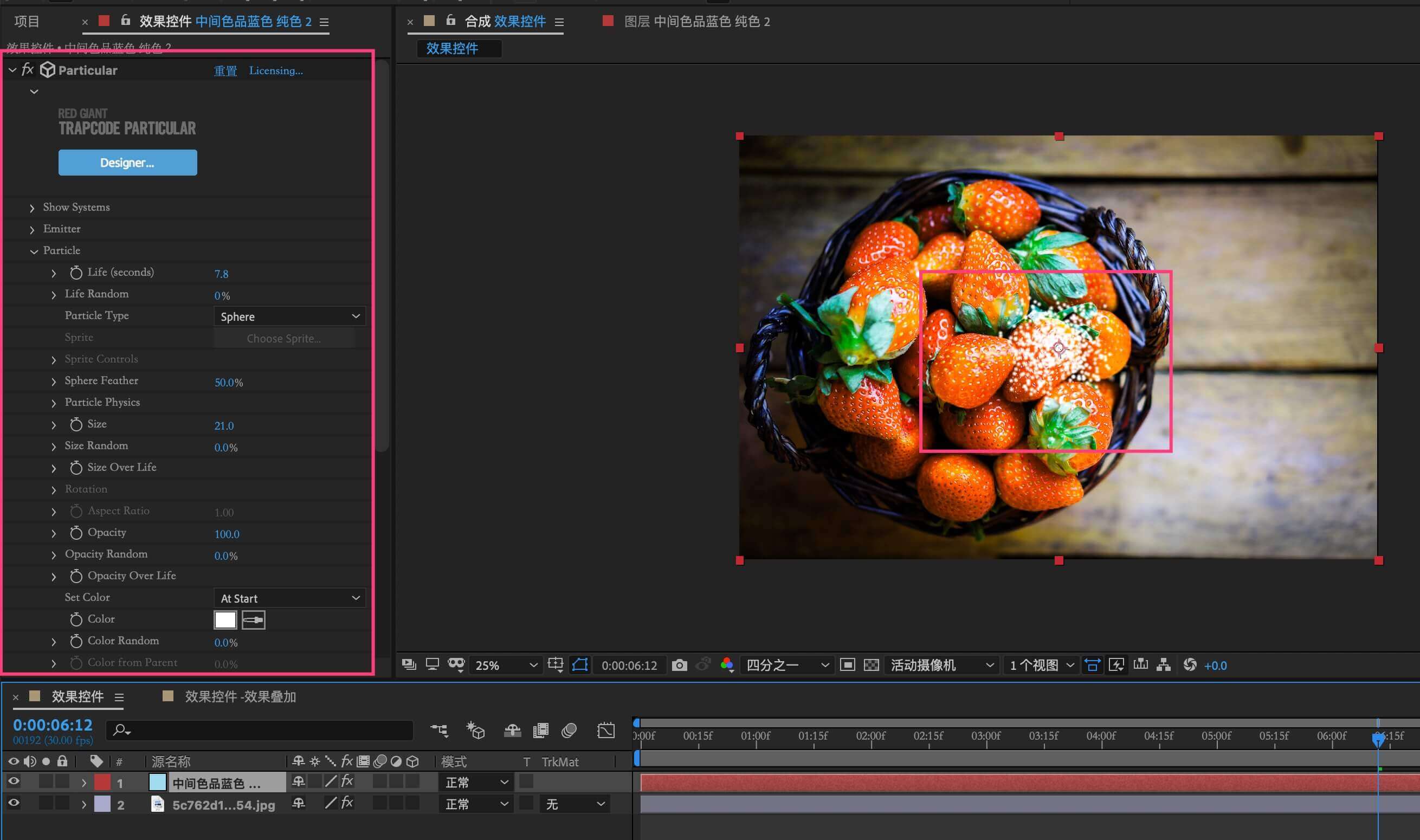The width and height of the screenshot is (1420, 840).
Task: Enable motion blur for the composition
Action: click(569, 730)
